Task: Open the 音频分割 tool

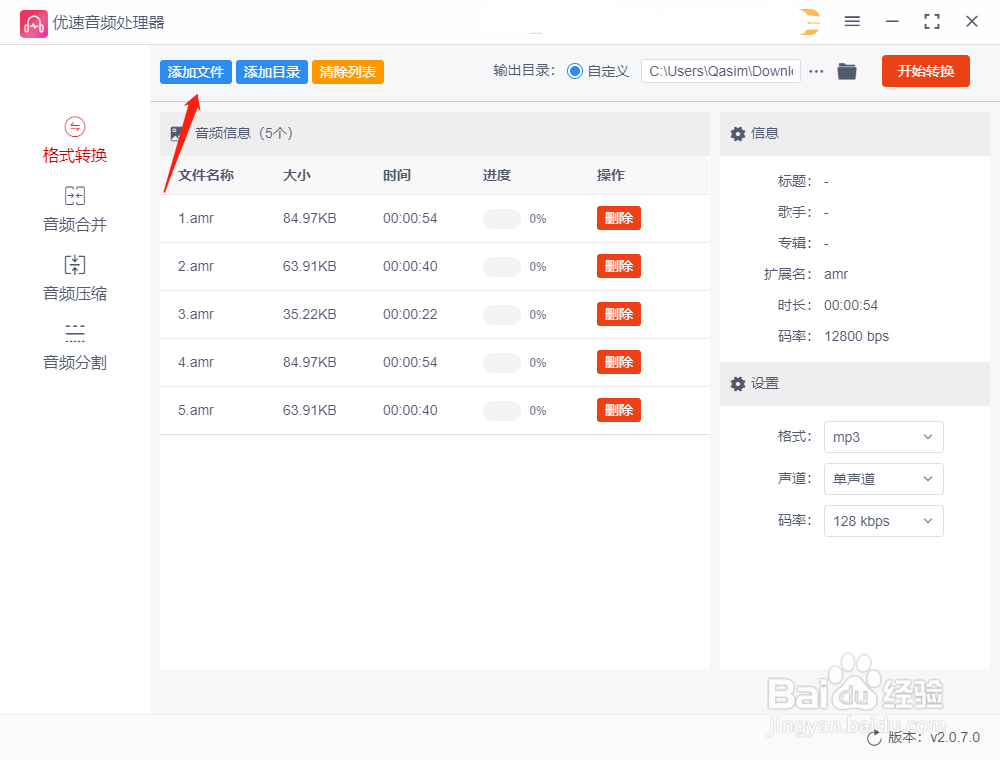Action: (x=74, y=344)
